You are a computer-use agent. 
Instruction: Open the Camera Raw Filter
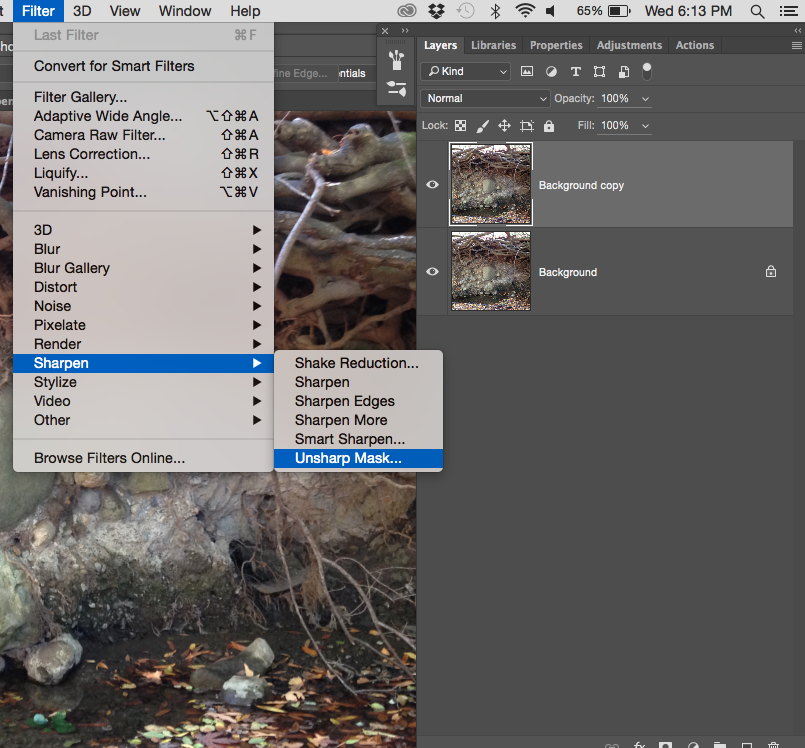143,135
